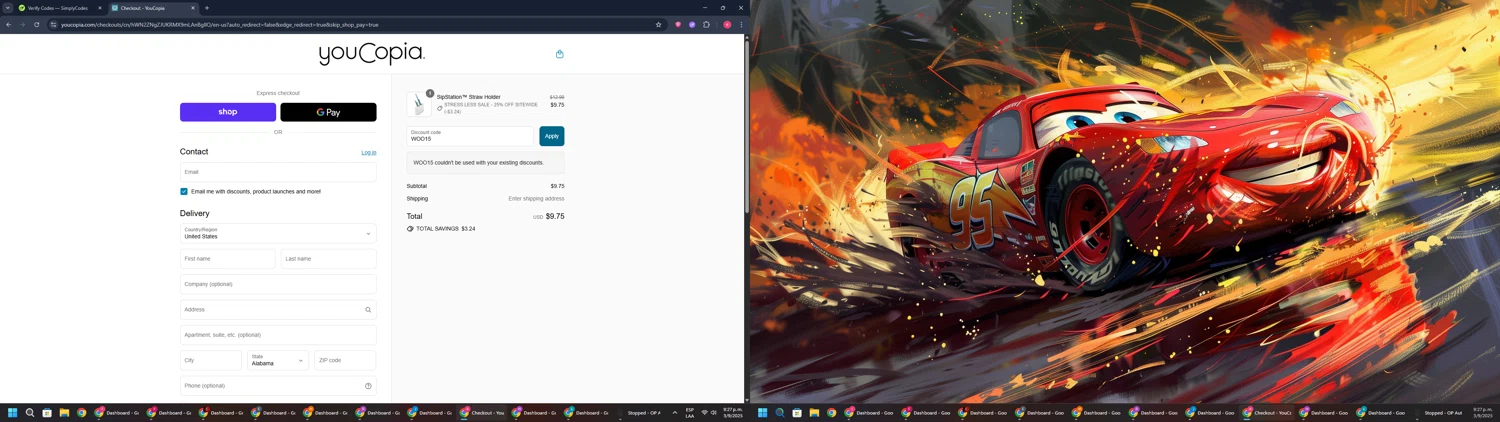The image size is (1500, 422).
Task: Click the ZIP code field
Action: pyautogui.click(x=345, y=360)
